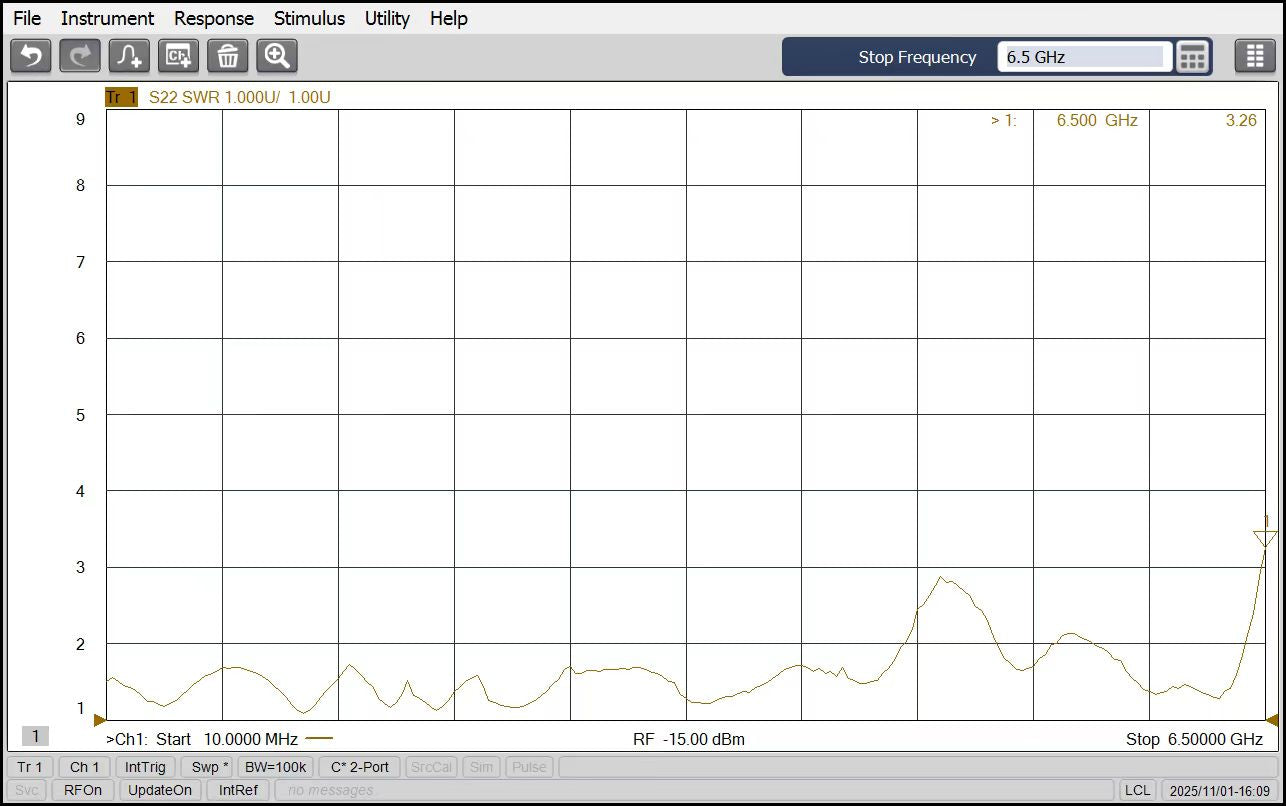This screenshot has width=1286, height=806.
Task: Click the reference level arrow on the left axis
Action: [x=99, y=719]
